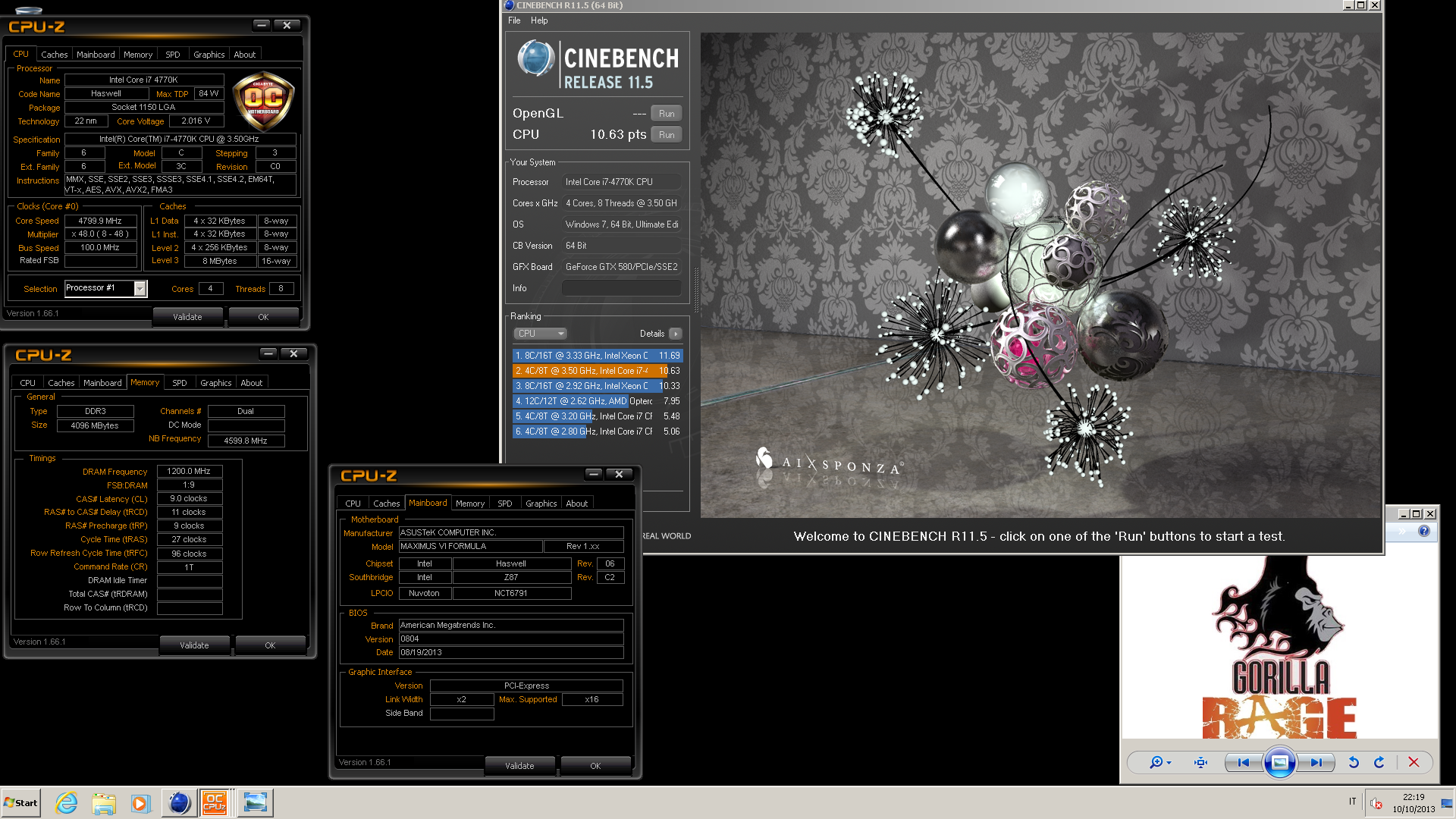Select ranking row 4C/8T @ 3.50 GHz

coord(598,371)
